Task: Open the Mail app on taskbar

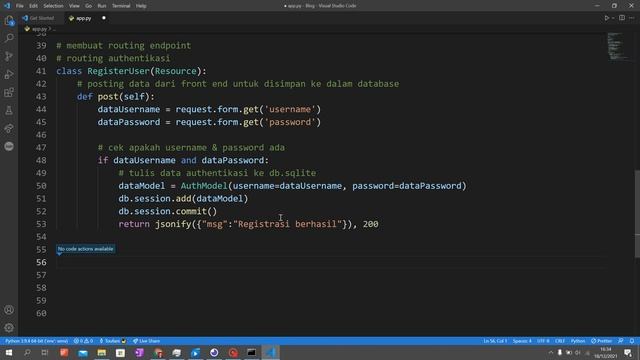Action: point(83,352)
